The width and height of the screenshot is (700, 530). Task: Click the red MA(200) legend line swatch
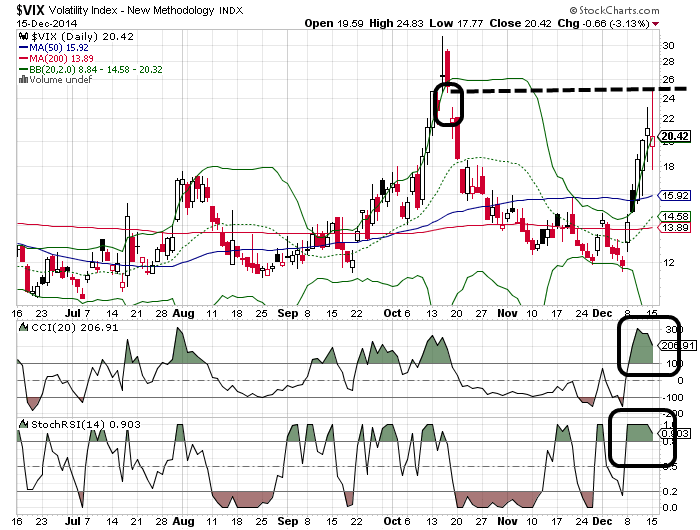(23, 58)
